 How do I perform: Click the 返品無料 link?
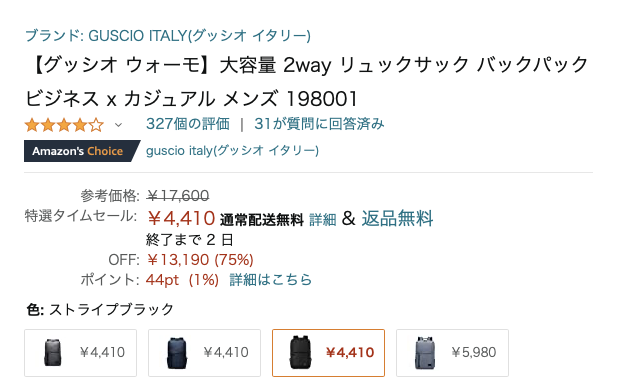[397, 218]
